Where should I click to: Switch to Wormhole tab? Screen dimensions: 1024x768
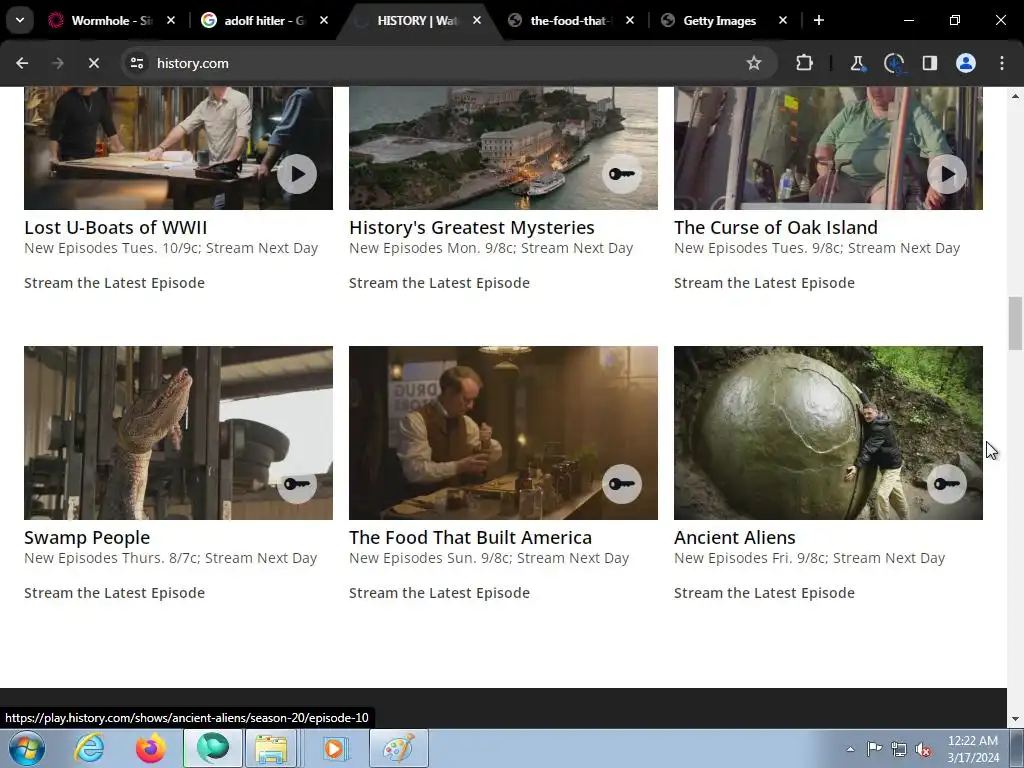[x=111, y=20]
